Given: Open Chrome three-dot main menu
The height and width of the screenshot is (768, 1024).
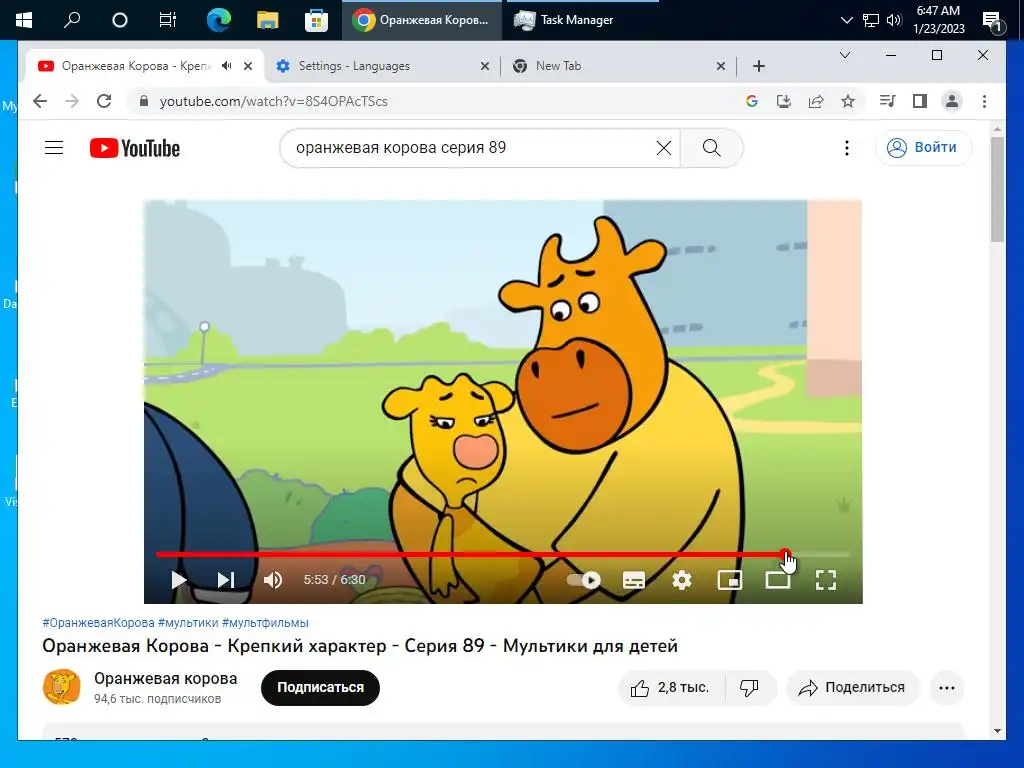Looking at the screenshot, I should pyautogui.click(x=984, y=101).
